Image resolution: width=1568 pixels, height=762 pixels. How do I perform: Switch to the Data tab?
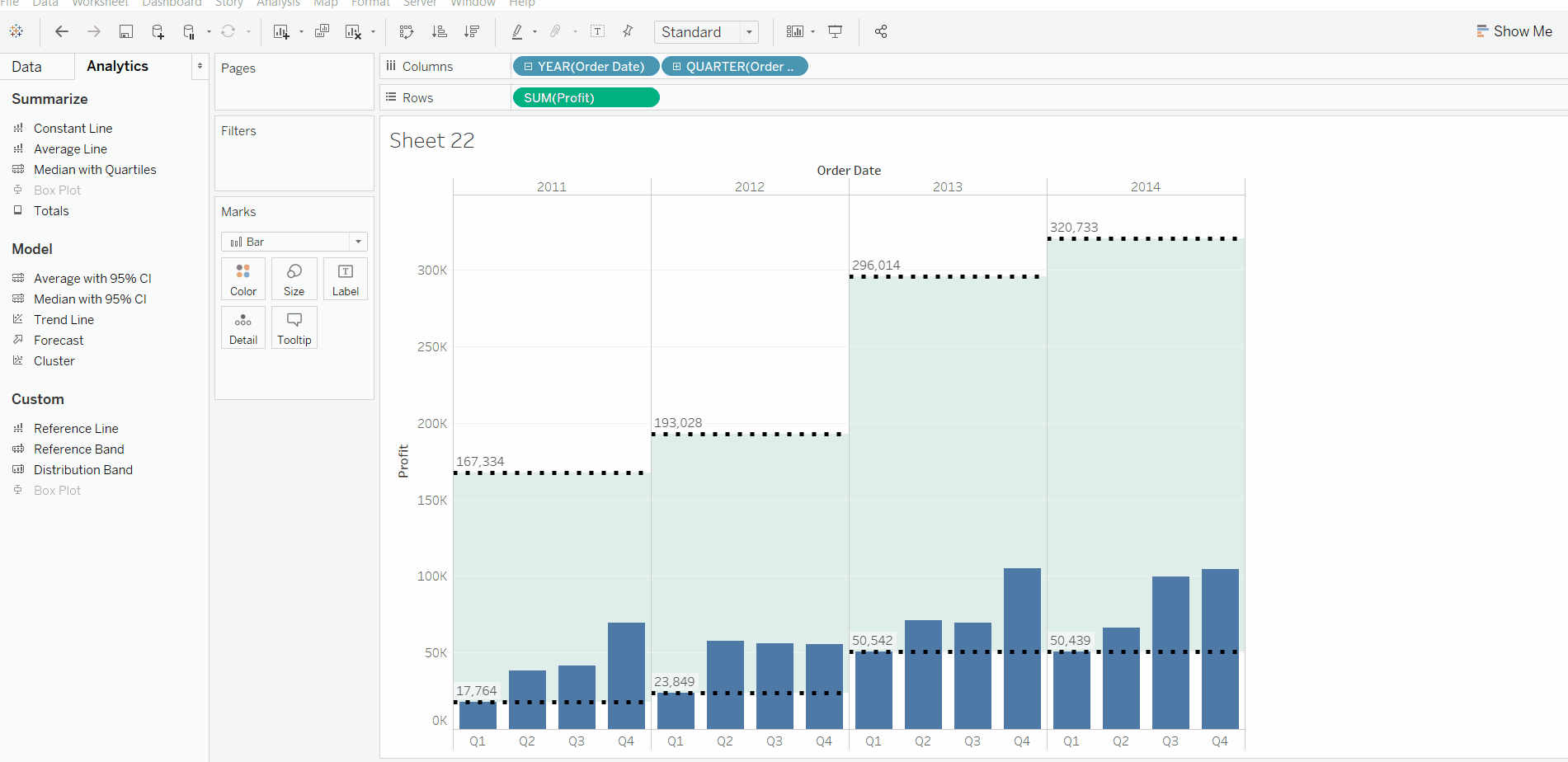[27, 67]
